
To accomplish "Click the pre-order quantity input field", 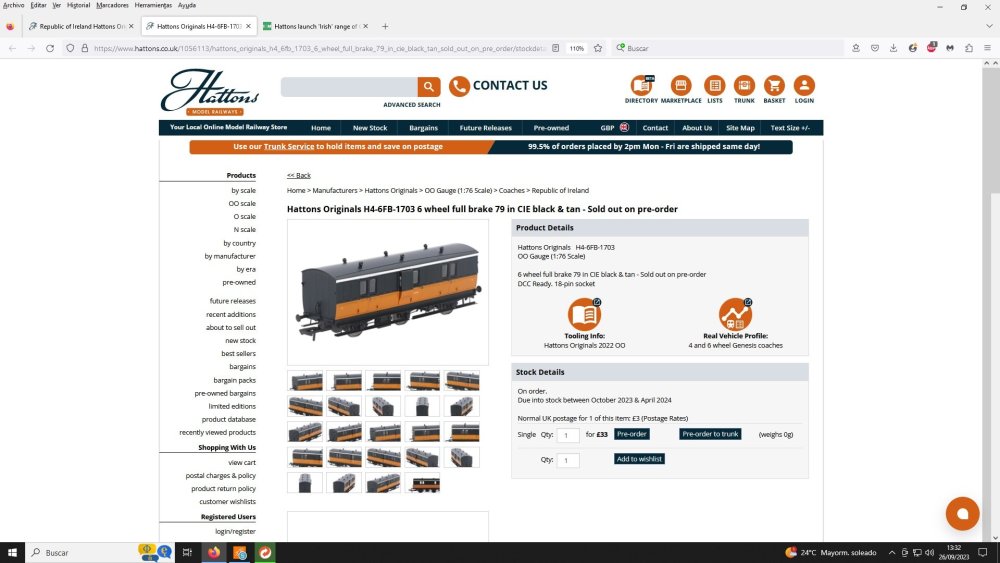I will point(568,435).
